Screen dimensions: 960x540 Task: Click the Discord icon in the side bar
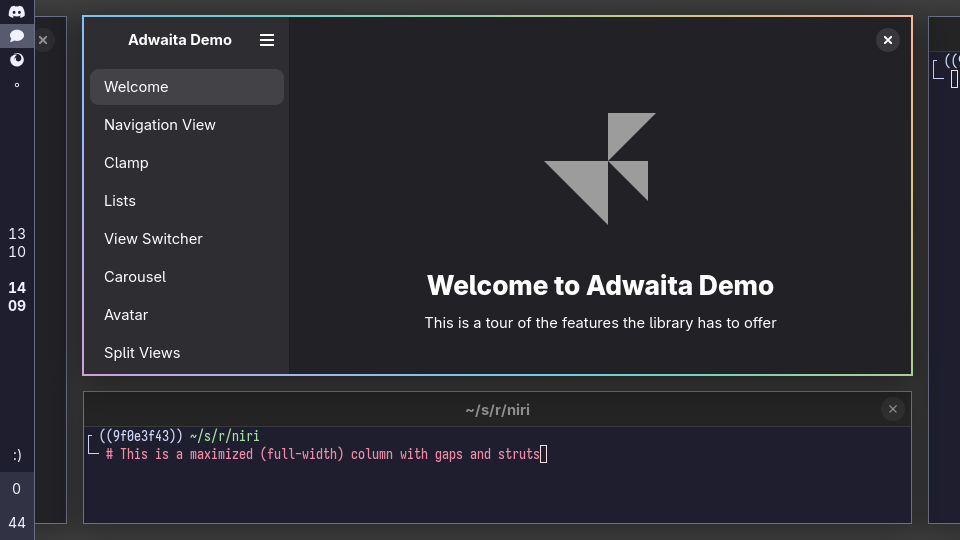point(17,12)
